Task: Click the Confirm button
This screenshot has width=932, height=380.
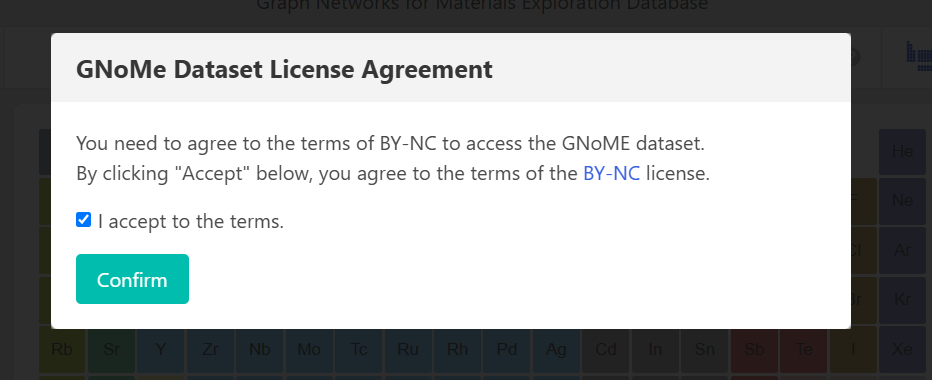Action: point(133,279)
